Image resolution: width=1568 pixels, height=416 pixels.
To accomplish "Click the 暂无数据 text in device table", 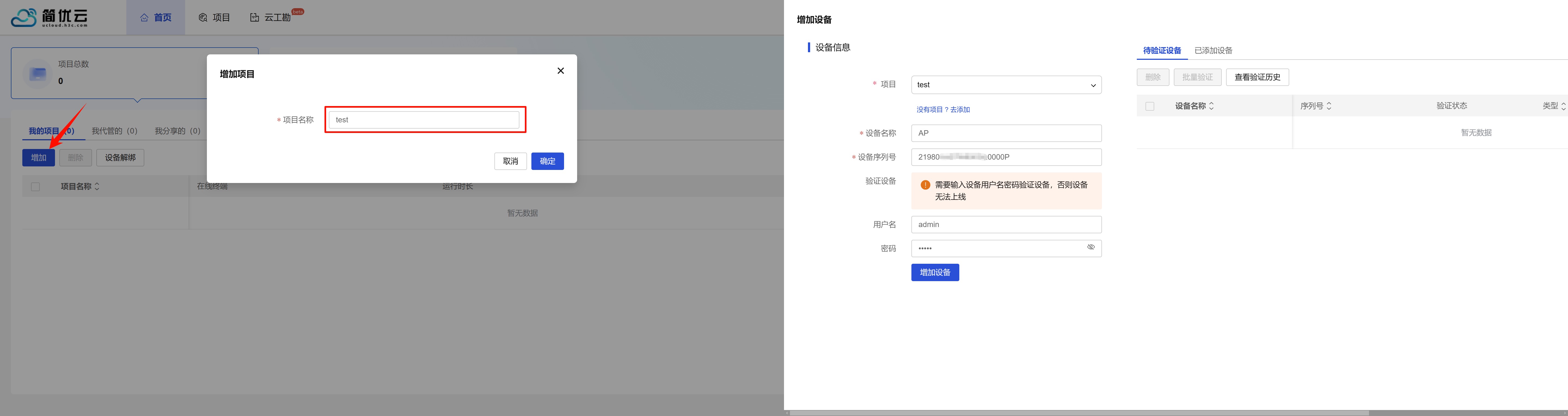I will point(1476,133).
